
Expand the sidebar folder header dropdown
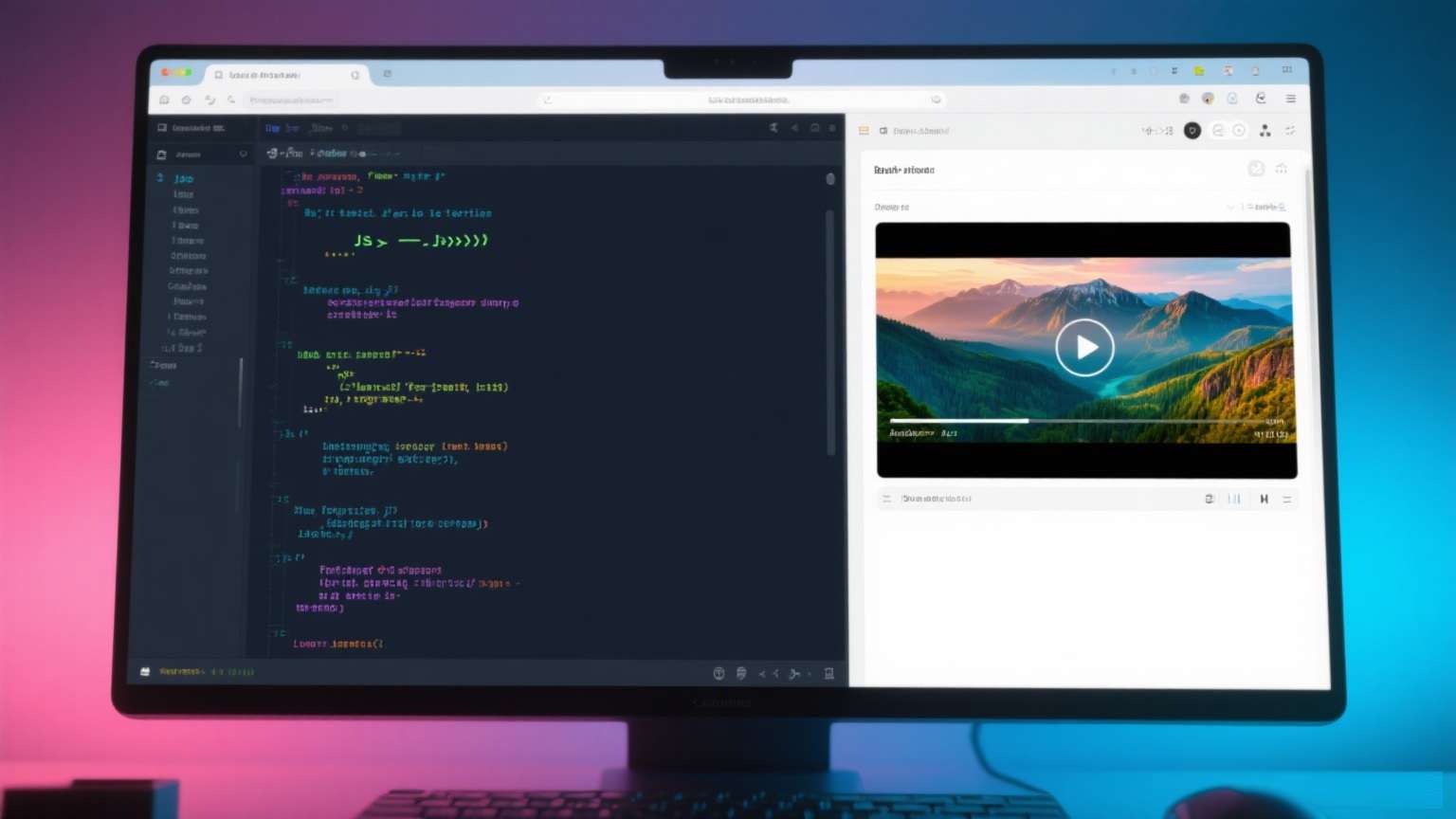pos(243,155)
